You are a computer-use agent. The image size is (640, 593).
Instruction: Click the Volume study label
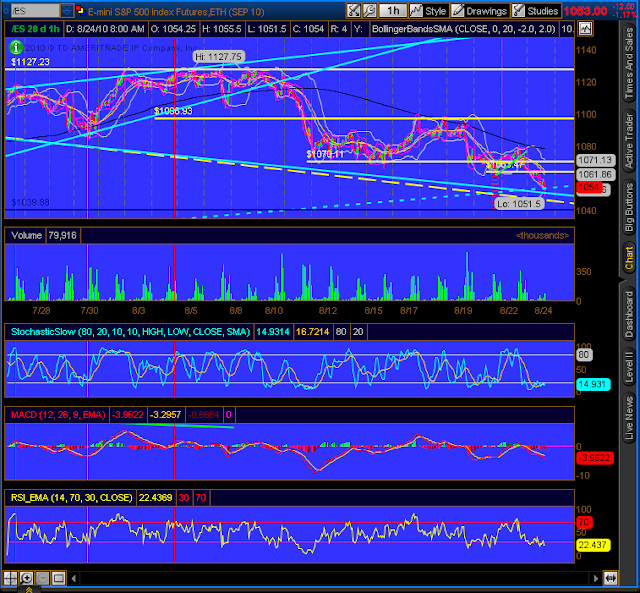26,235
